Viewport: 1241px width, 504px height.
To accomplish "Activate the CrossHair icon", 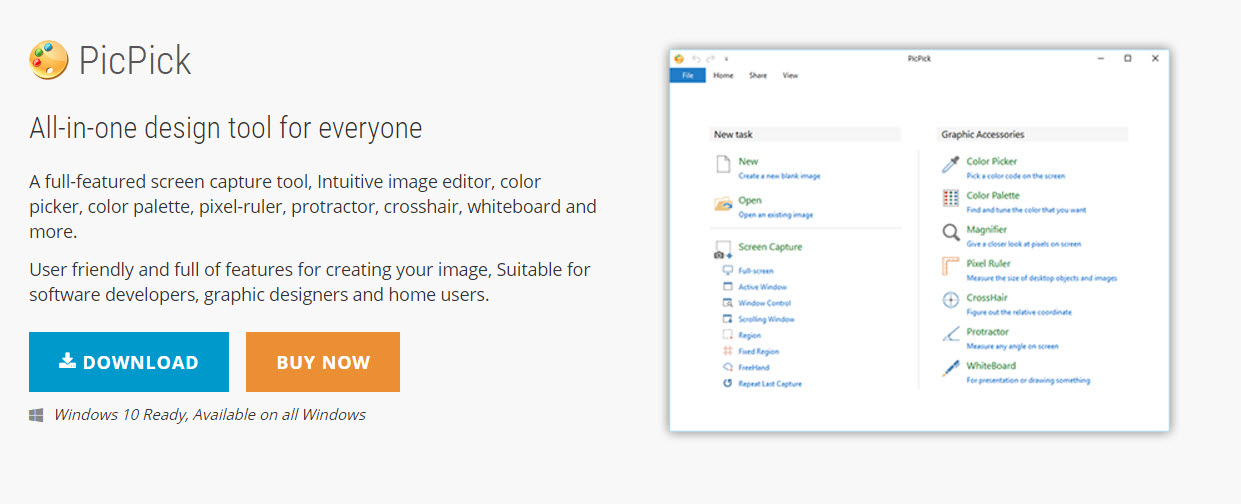I will pyautogui.click(x=951, y=301).
